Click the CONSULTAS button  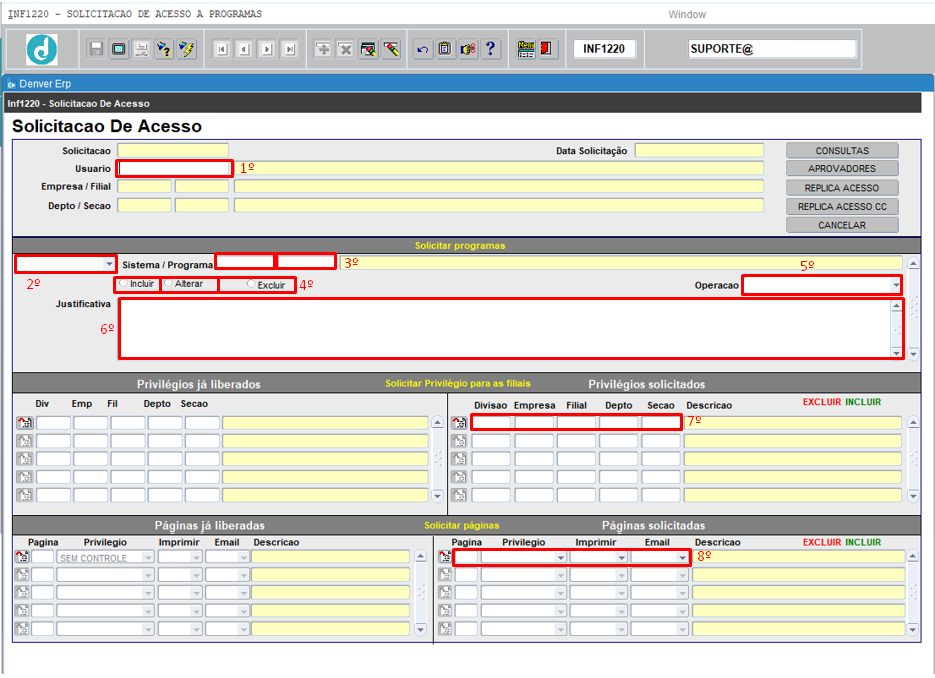[842, 151]
